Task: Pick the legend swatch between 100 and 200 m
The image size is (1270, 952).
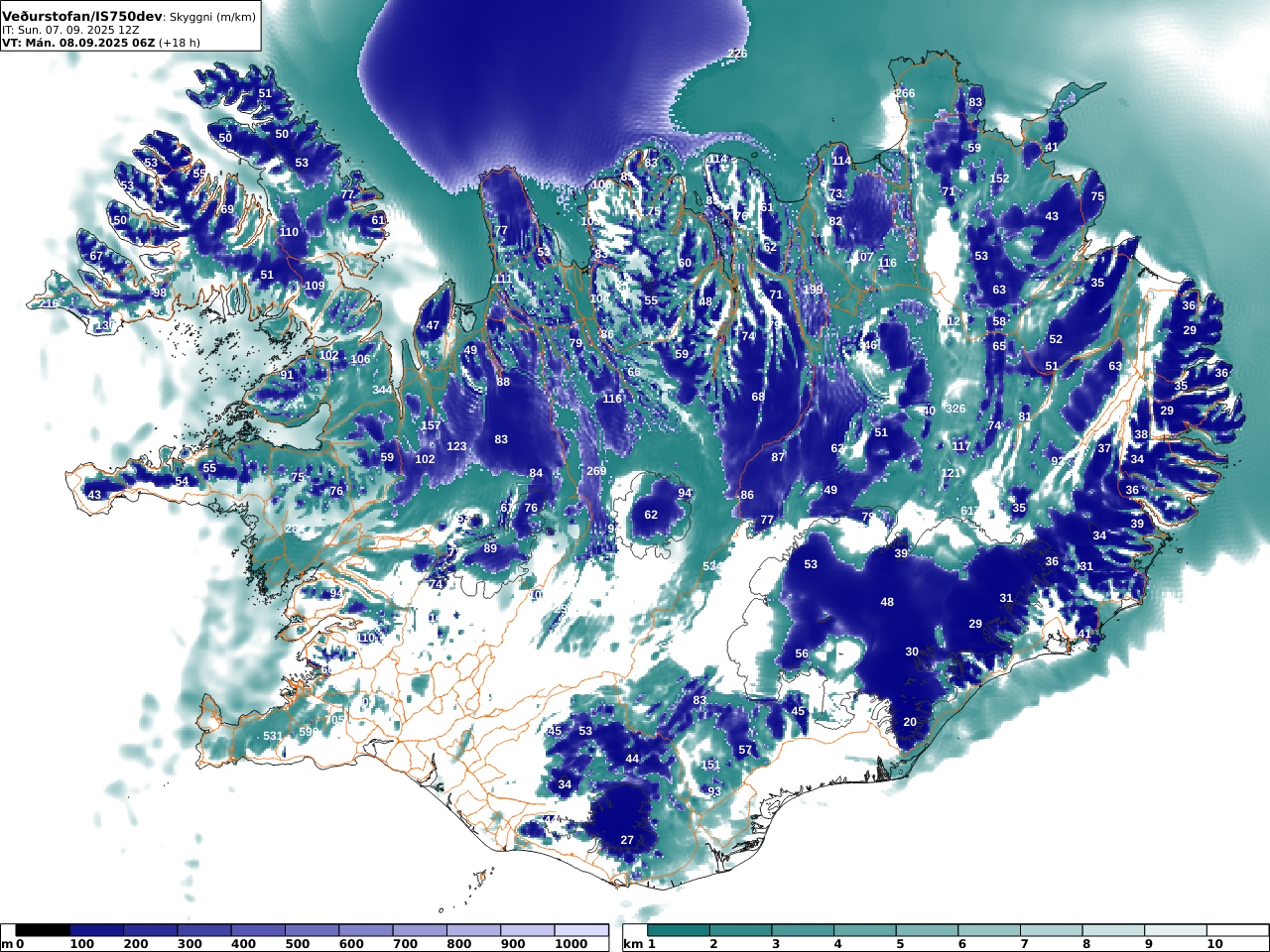Action: [97, 930]
